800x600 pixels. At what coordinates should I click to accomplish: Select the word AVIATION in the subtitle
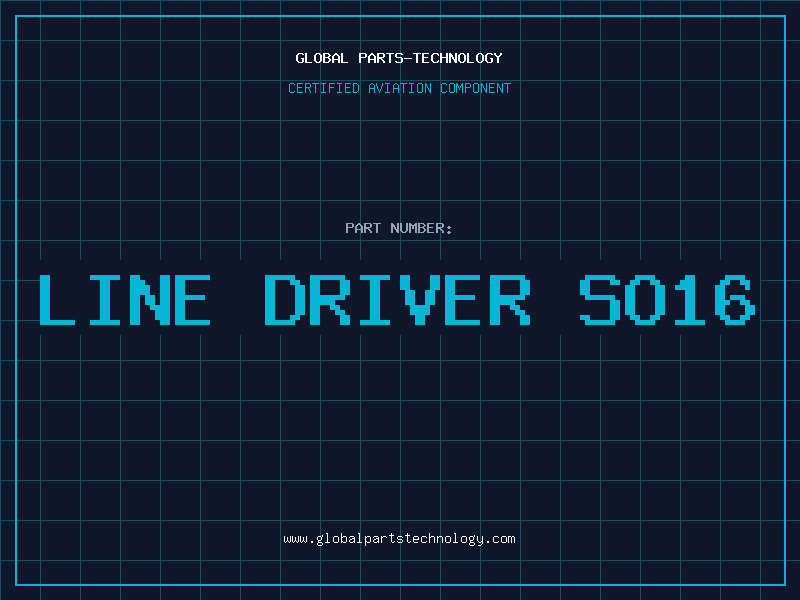[401, 88]
